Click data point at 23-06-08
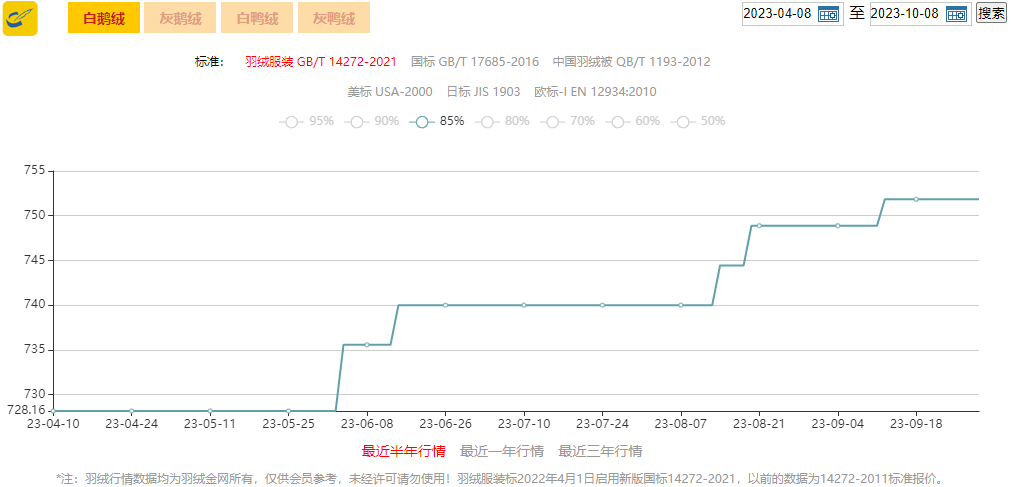Screen dimensions: 1011x487 (367, 344)
